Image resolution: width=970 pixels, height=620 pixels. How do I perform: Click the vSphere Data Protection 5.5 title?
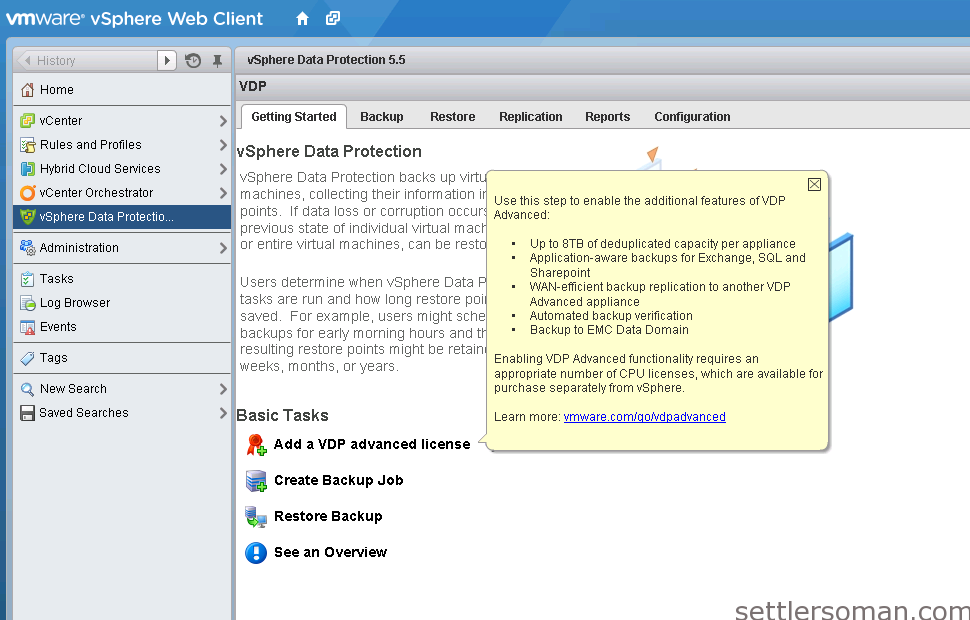click(326, 60)
